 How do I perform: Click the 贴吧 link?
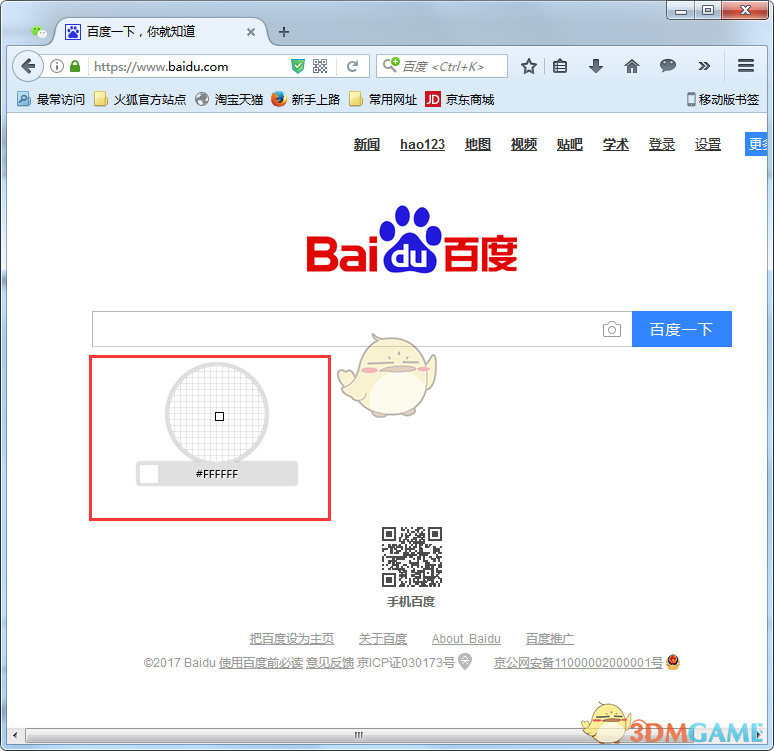click(570, 144)
